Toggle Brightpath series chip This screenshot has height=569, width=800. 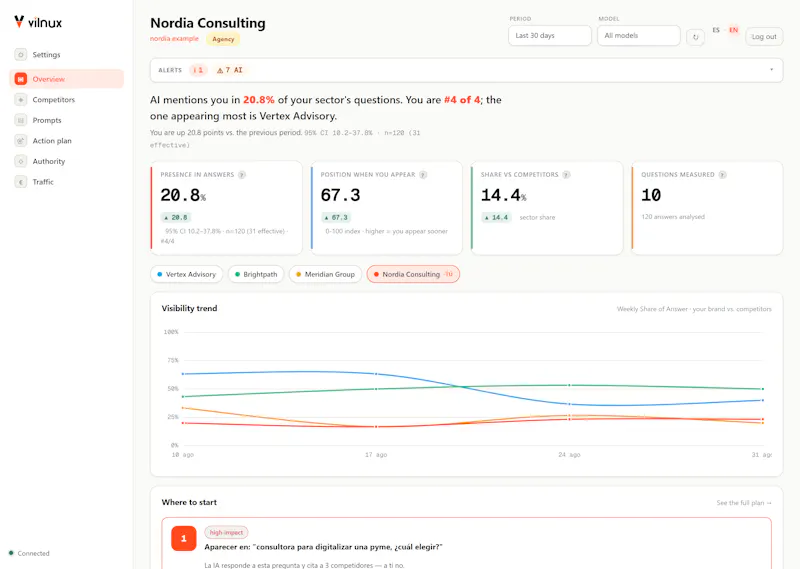[x=256, y=274]
